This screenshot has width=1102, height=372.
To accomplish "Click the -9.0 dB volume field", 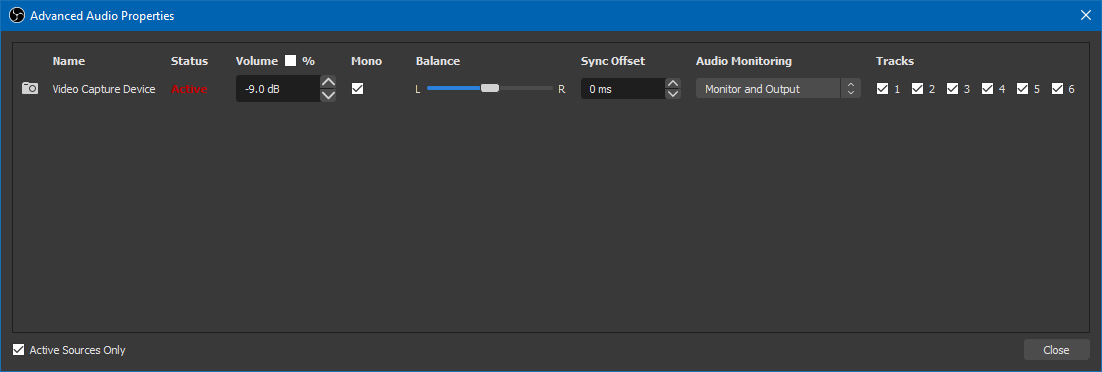I will [x=278, y=89].
